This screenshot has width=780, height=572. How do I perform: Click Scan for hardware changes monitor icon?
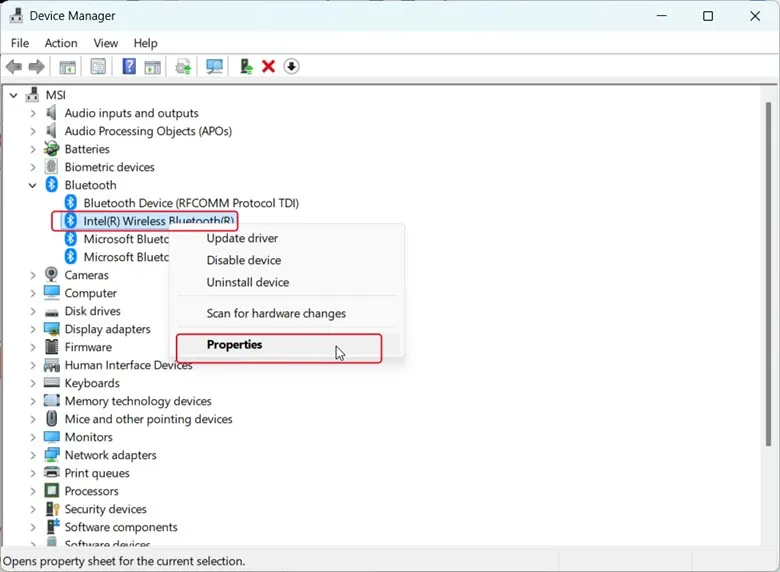click(214, 67)
